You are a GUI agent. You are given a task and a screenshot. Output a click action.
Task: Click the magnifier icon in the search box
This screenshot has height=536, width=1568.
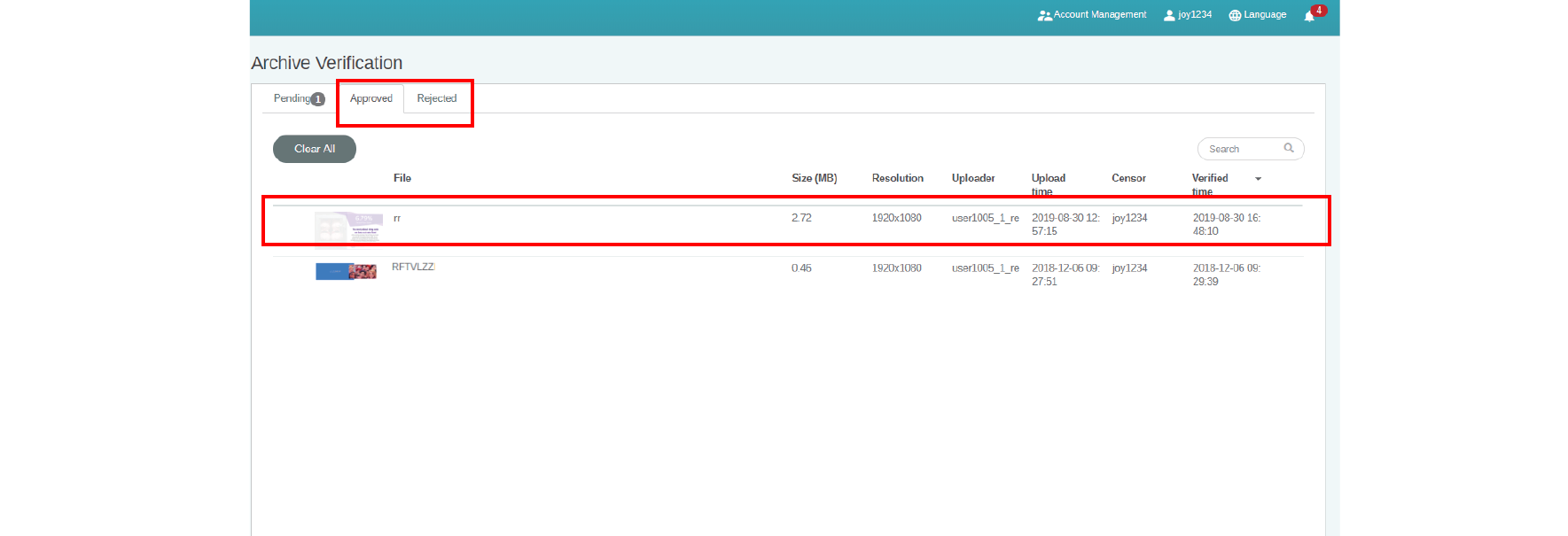(1289, 148)
